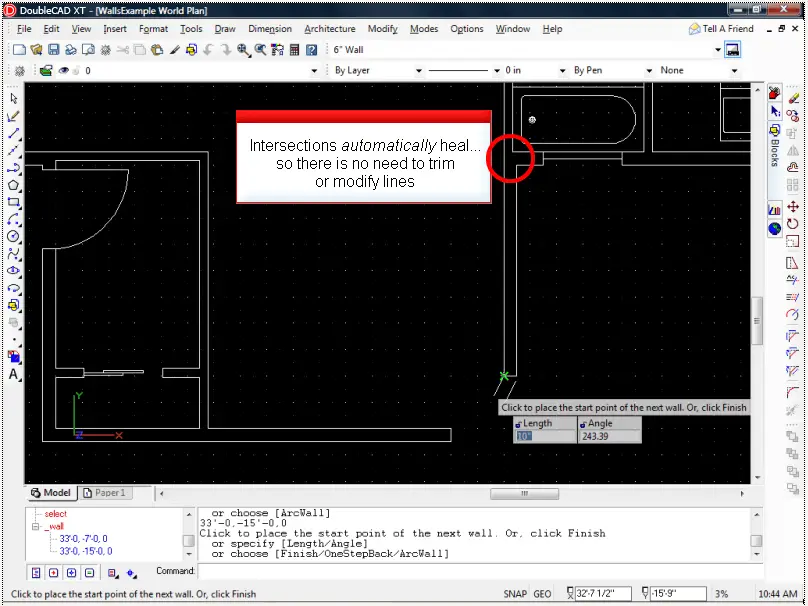Toggle the SNAP indicator in the status bar
Image resolution: width=808 pixels, height=606 pixels.
515,591
